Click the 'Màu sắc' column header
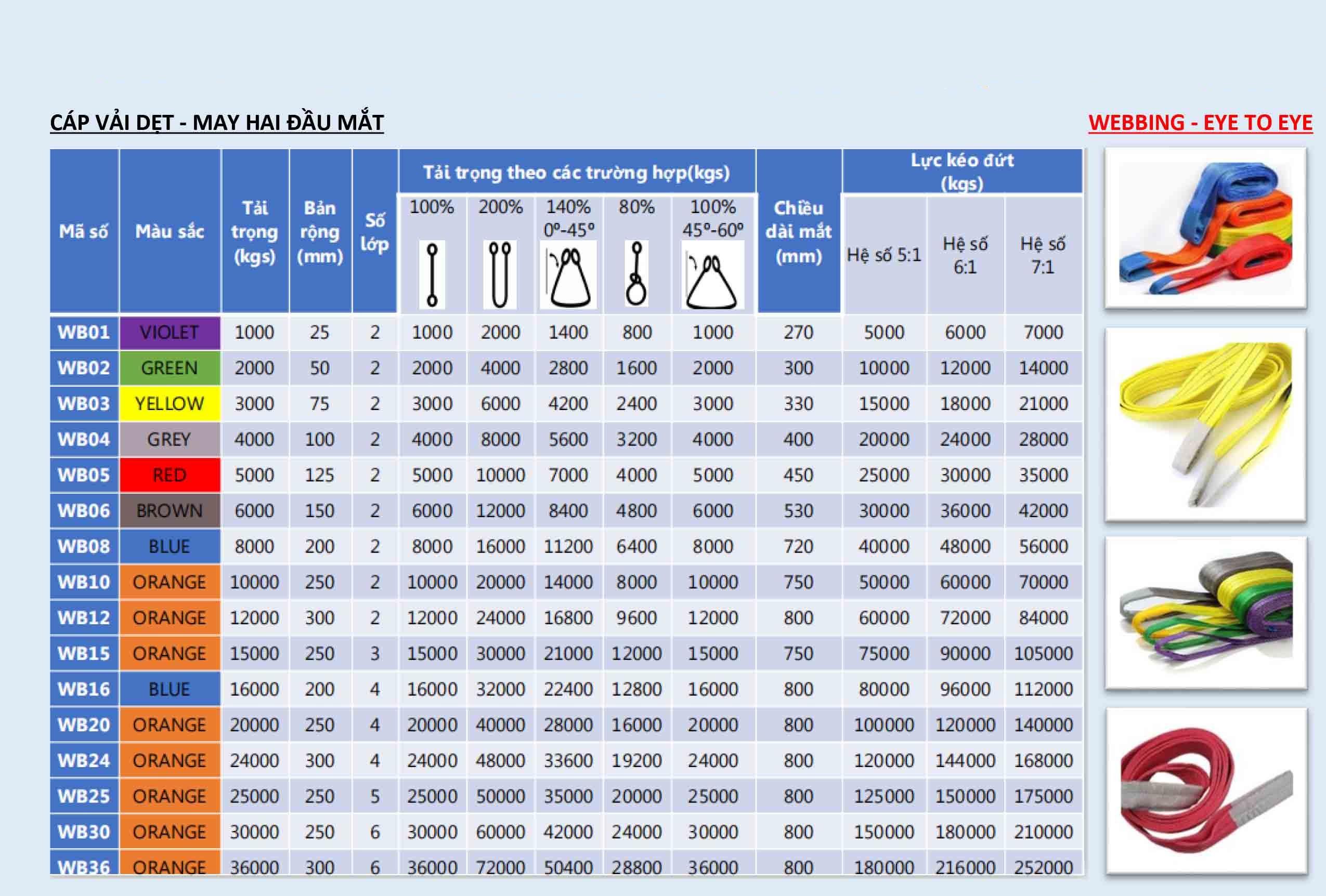 coord(170,231)
